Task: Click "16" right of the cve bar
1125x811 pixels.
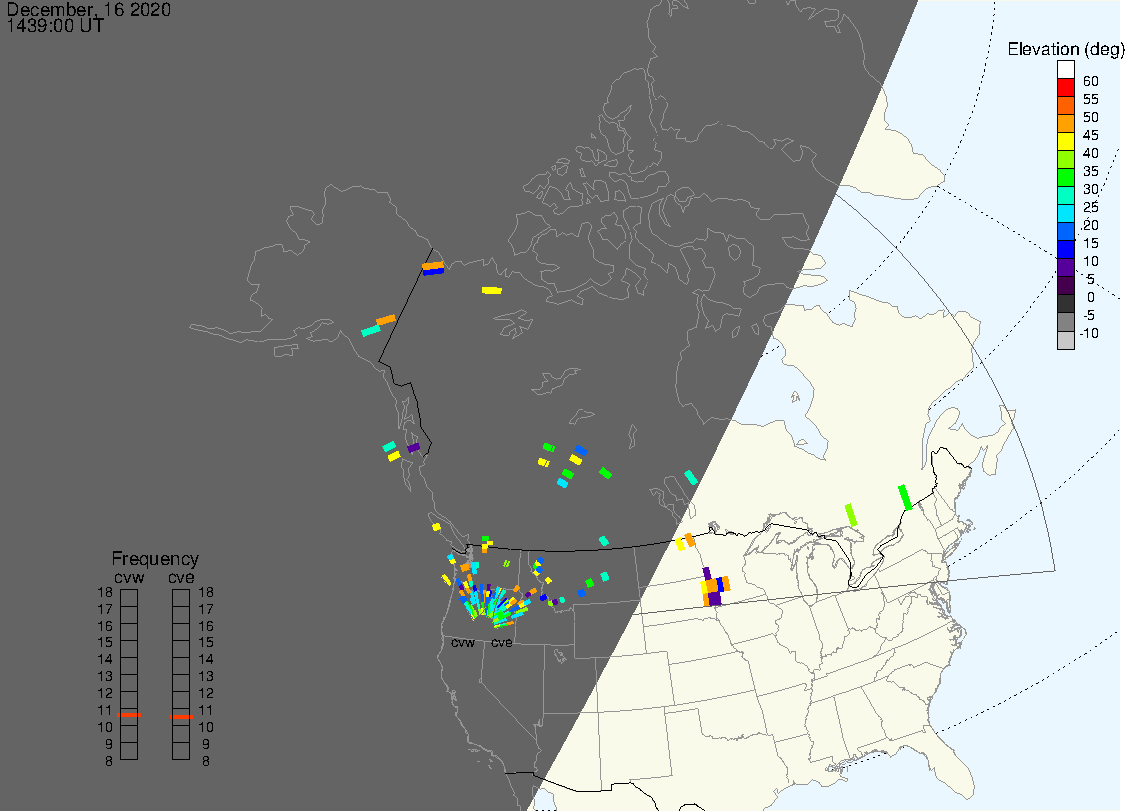Action: pos(206,626)
